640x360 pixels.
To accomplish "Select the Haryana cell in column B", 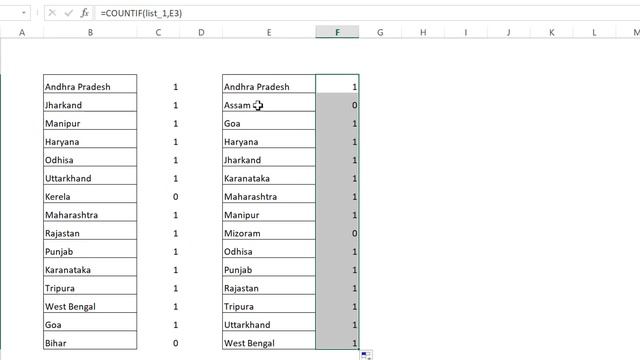I will [90, 139].
